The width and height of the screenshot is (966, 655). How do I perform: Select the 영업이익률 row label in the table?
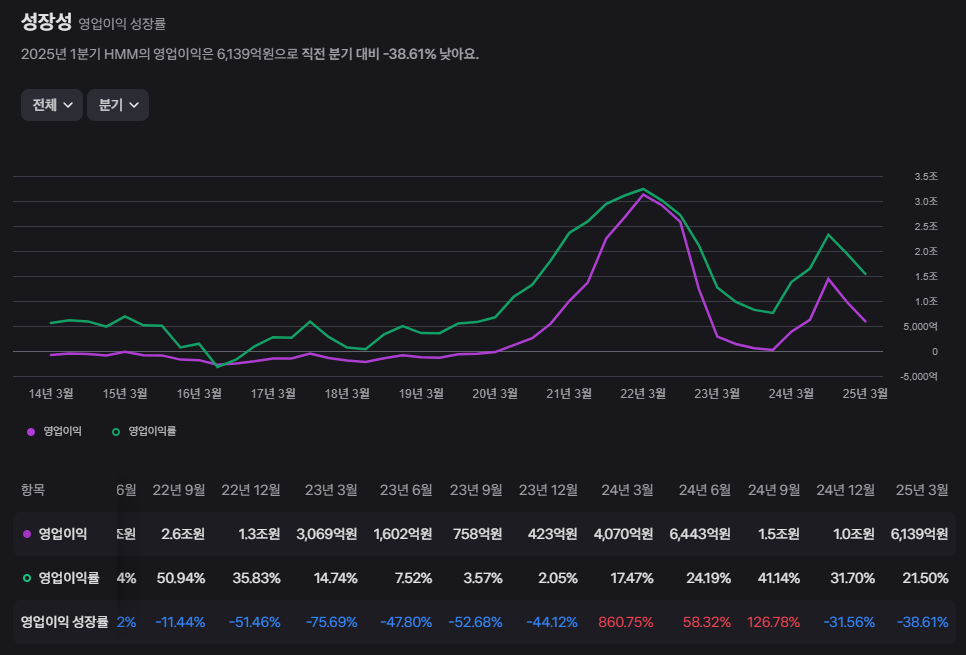[61, 578]
